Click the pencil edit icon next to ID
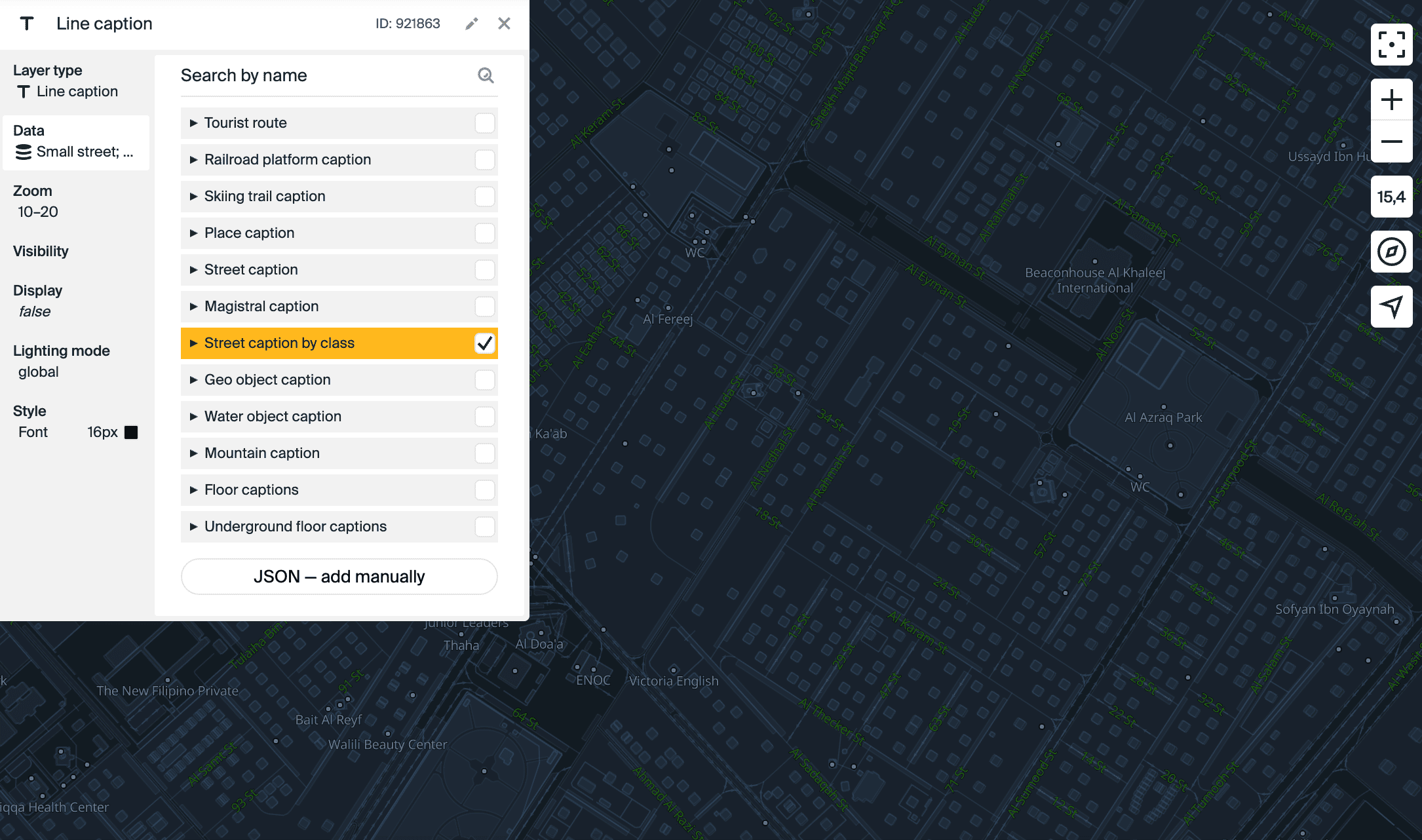This screenshot has width=1422, height=840. point(471,24)
